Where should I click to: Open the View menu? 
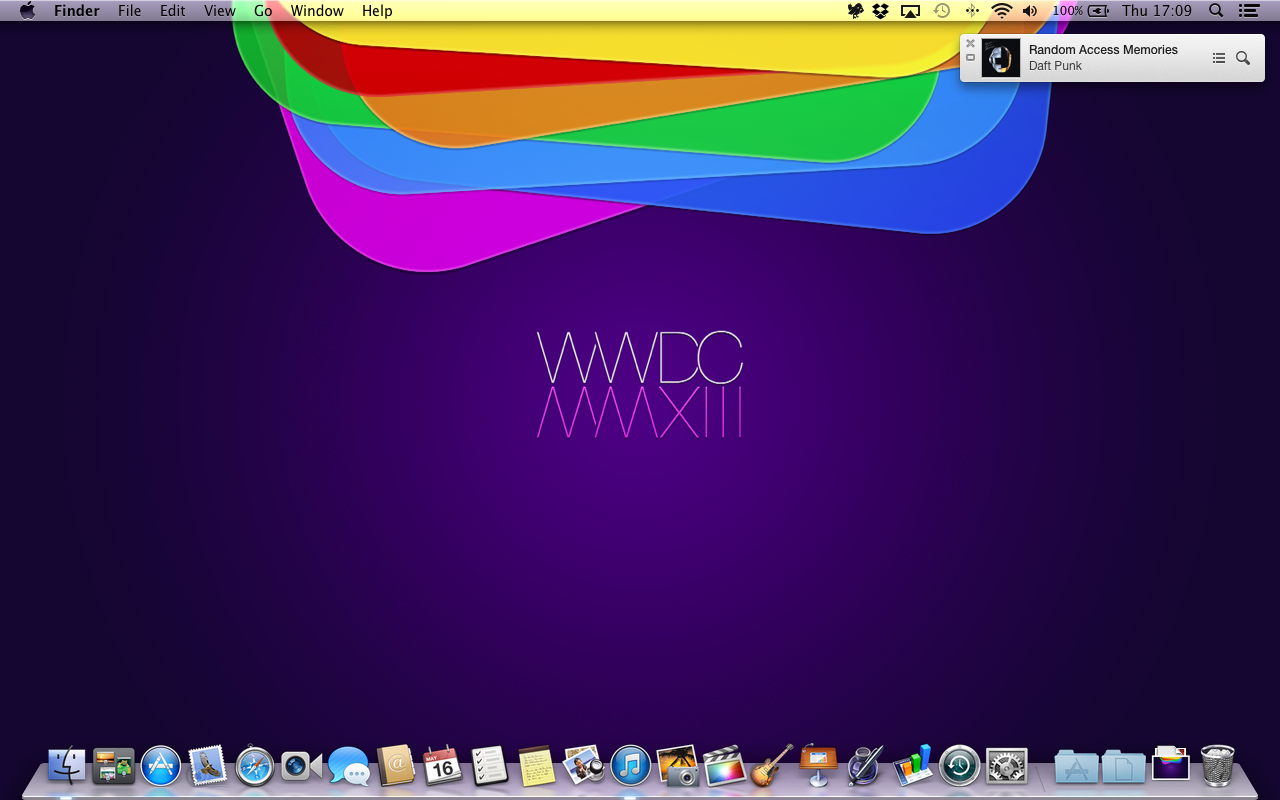(220, 11)
